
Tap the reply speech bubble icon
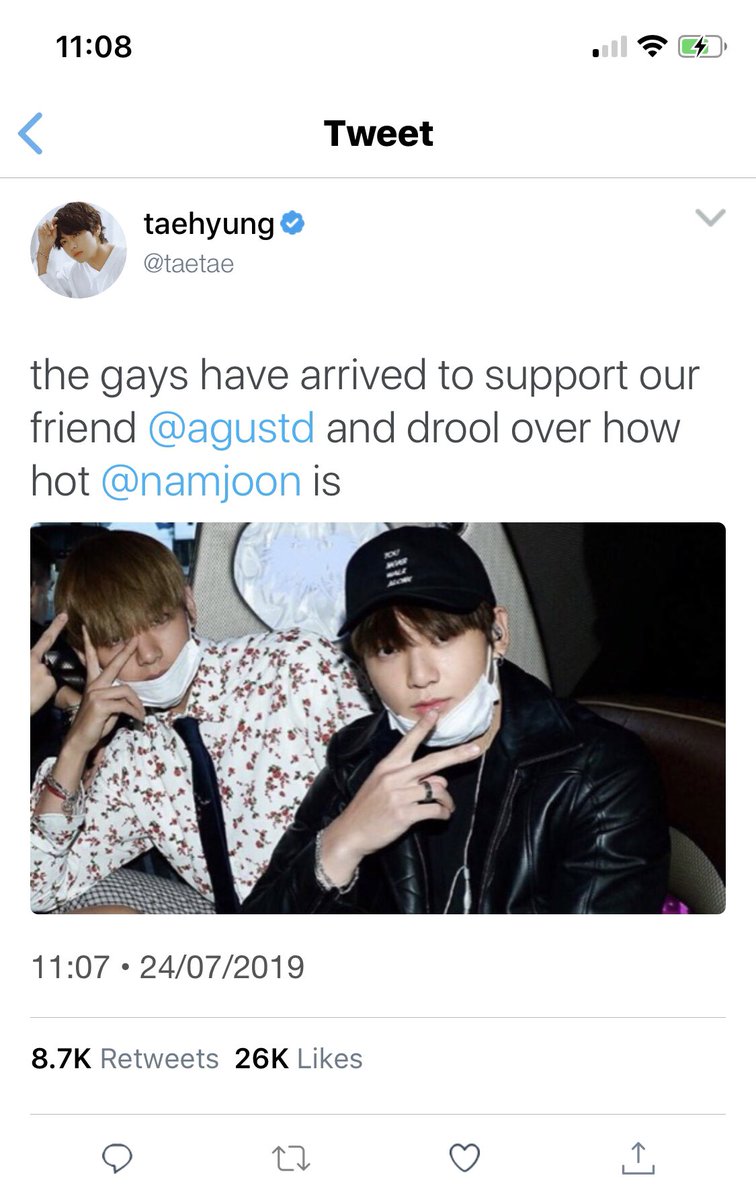tap(118, 1159)
